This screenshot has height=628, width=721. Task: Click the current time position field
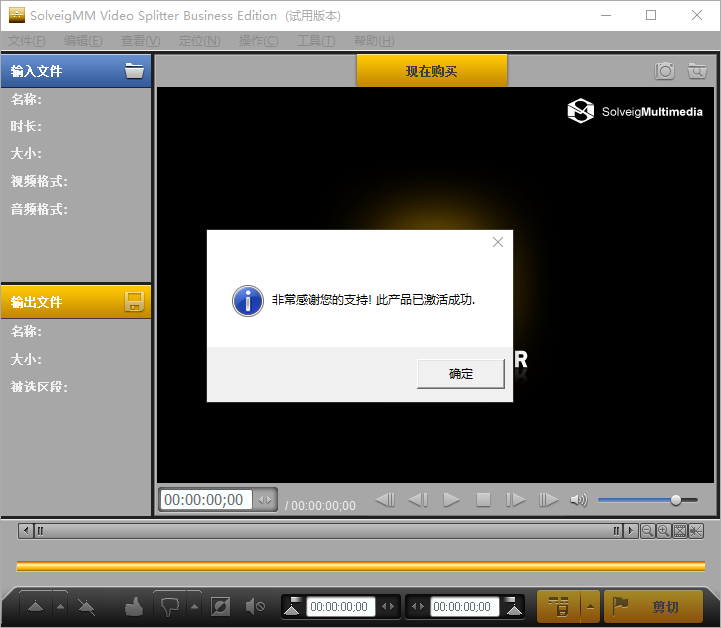tap(205, 500)
